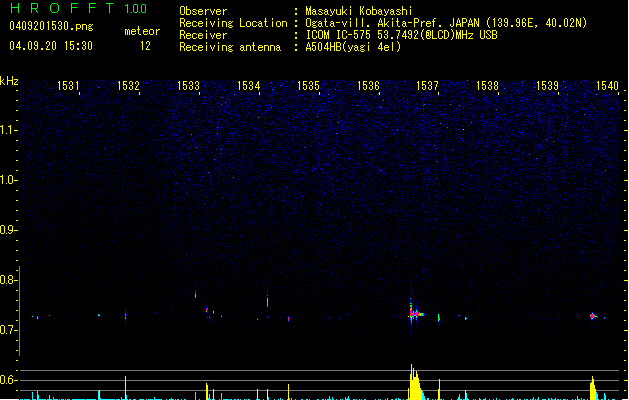
Task: Click the 1536 time axis marker
Action: coord(368,85)
